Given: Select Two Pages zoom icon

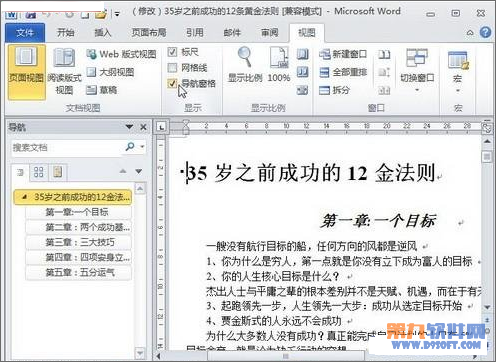Looking at the screenshot, I should tap(302, 72).
